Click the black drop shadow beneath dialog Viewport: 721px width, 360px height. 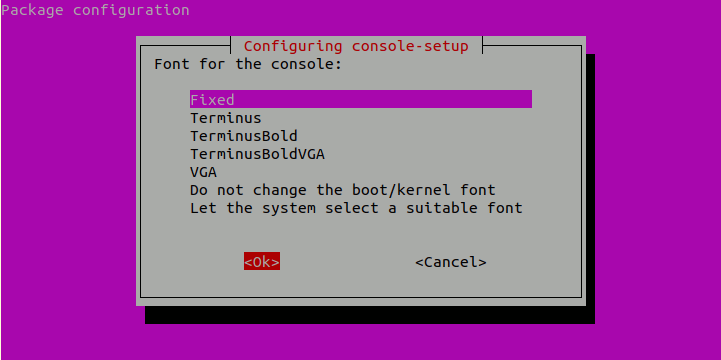pyautogui.click(x=370, y=315)
